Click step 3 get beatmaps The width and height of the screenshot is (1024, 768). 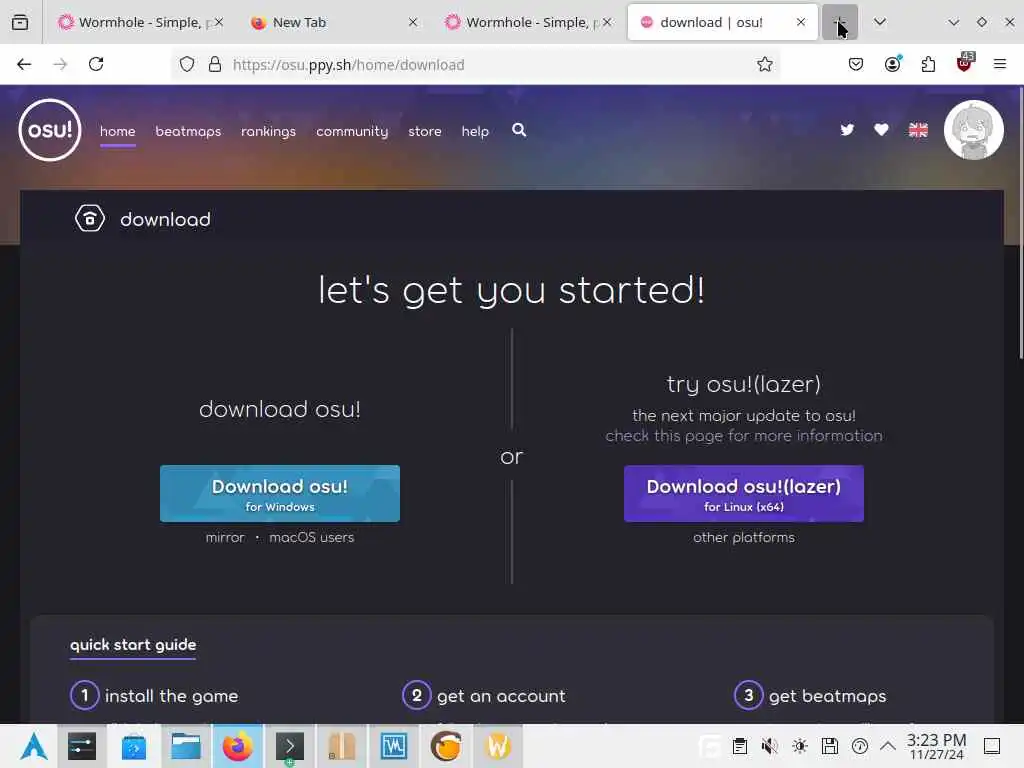[810, 696]
